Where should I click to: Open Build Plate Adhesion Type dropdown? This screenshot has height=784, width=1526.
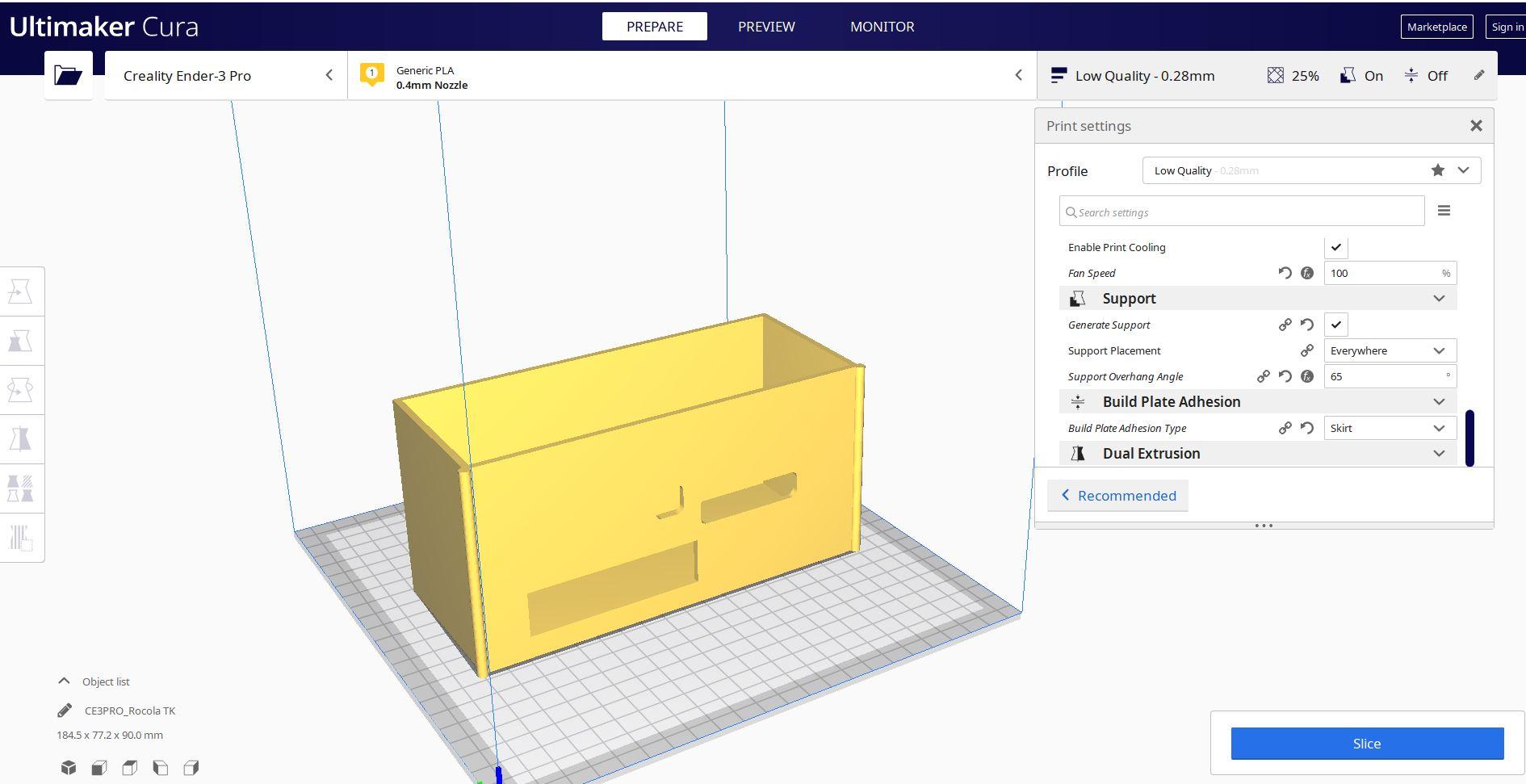(x=1390, y=428)
